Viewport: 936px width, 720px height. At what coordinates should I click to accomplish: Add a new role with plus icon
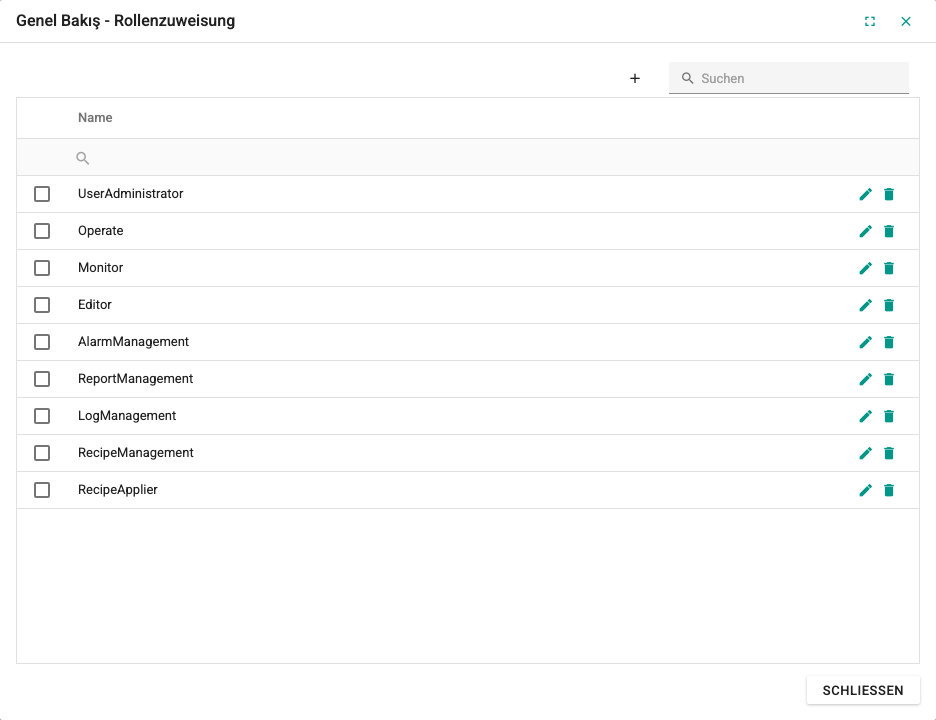coord(635,78)
